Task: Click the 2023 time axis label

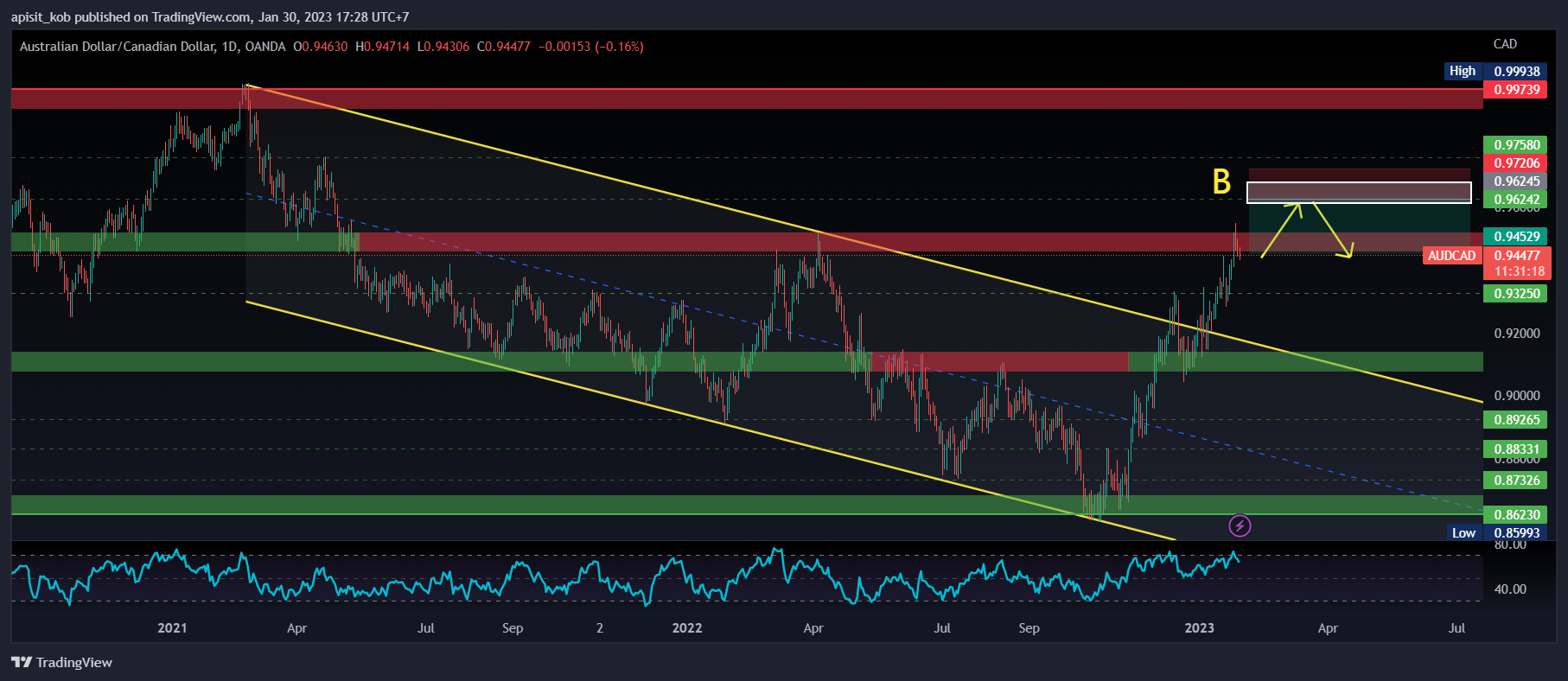Action: [x=1199, y=628]
